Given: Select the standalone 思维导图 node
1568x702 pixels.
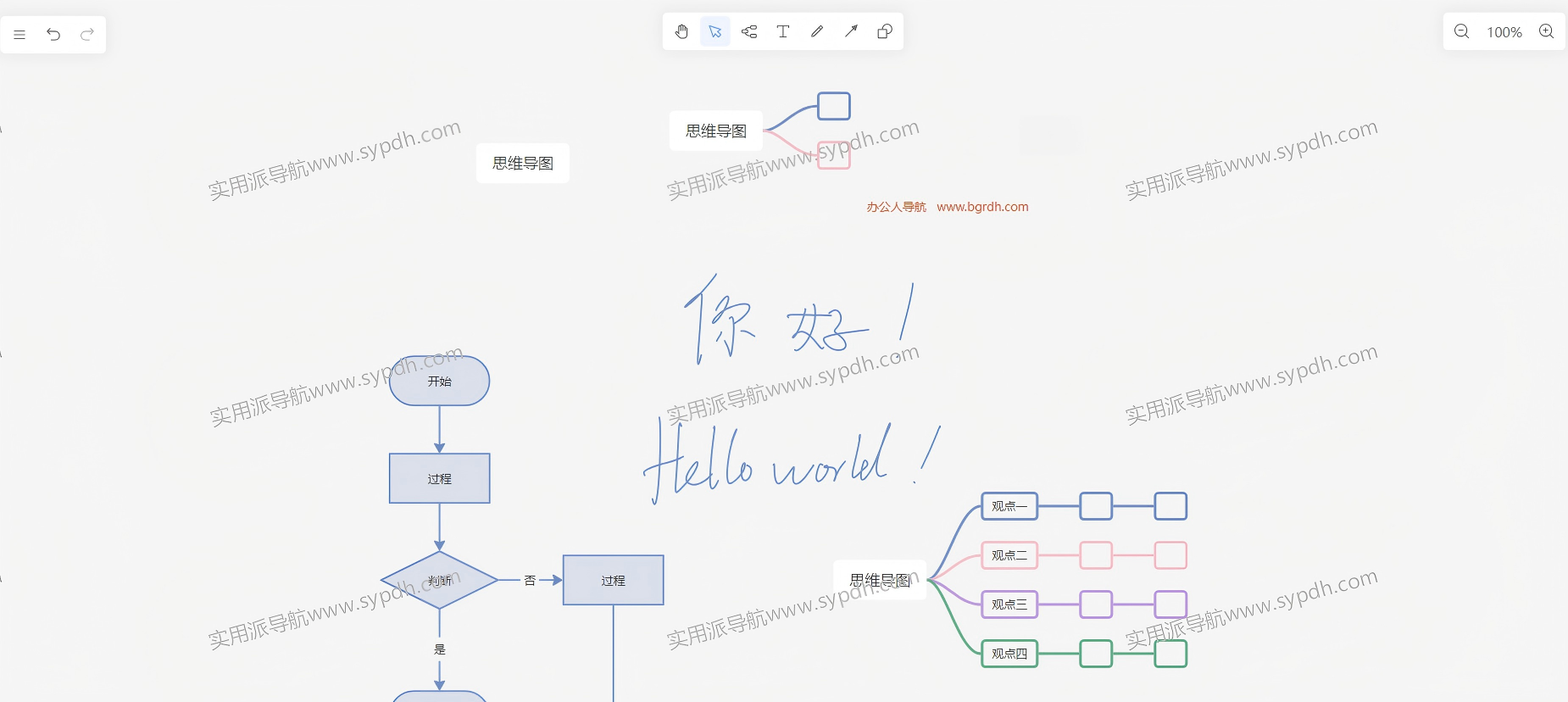Looking at the screenshot, I should (523, 164).
